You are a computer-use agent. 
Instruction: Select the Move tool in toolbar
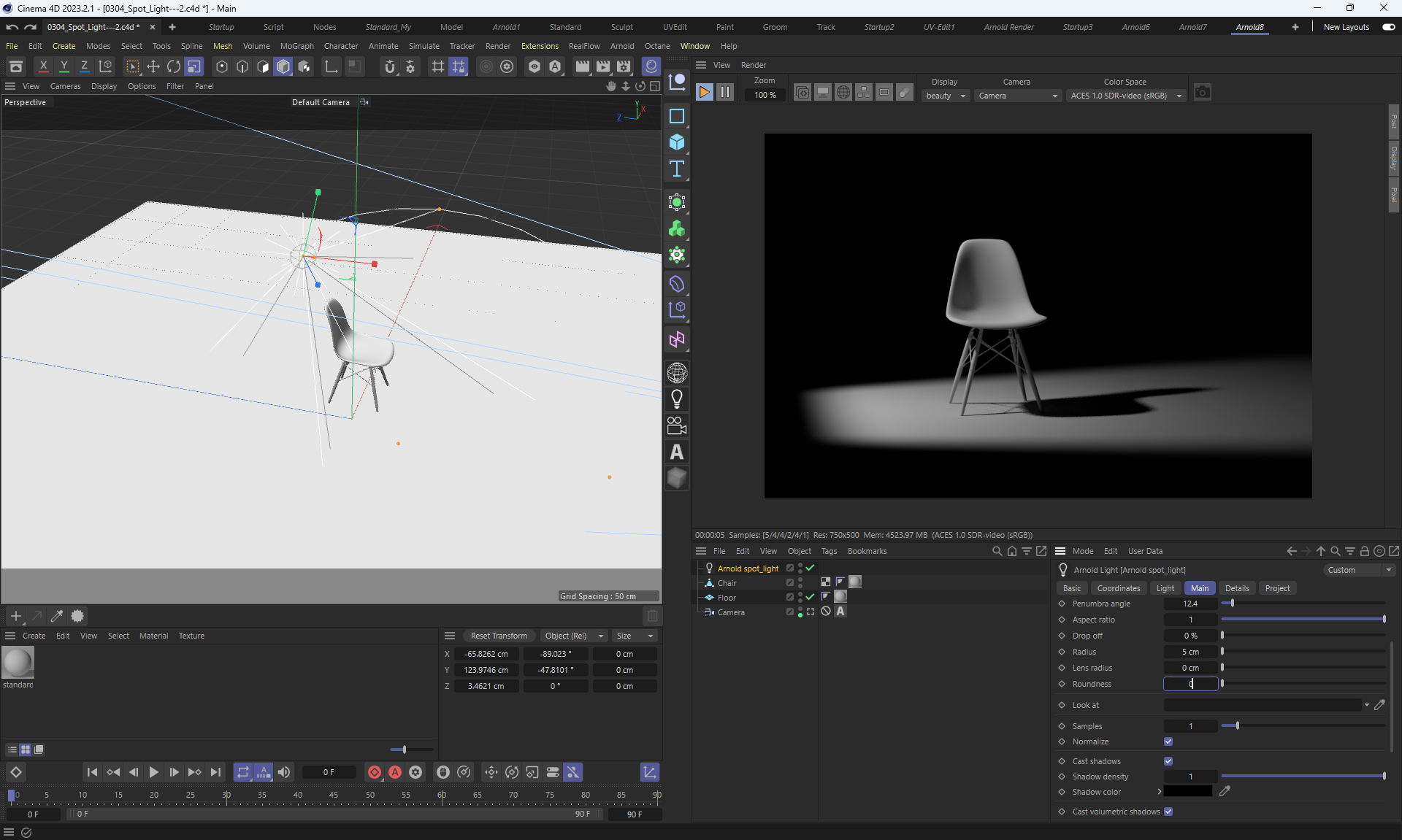[x=153, y=67]
